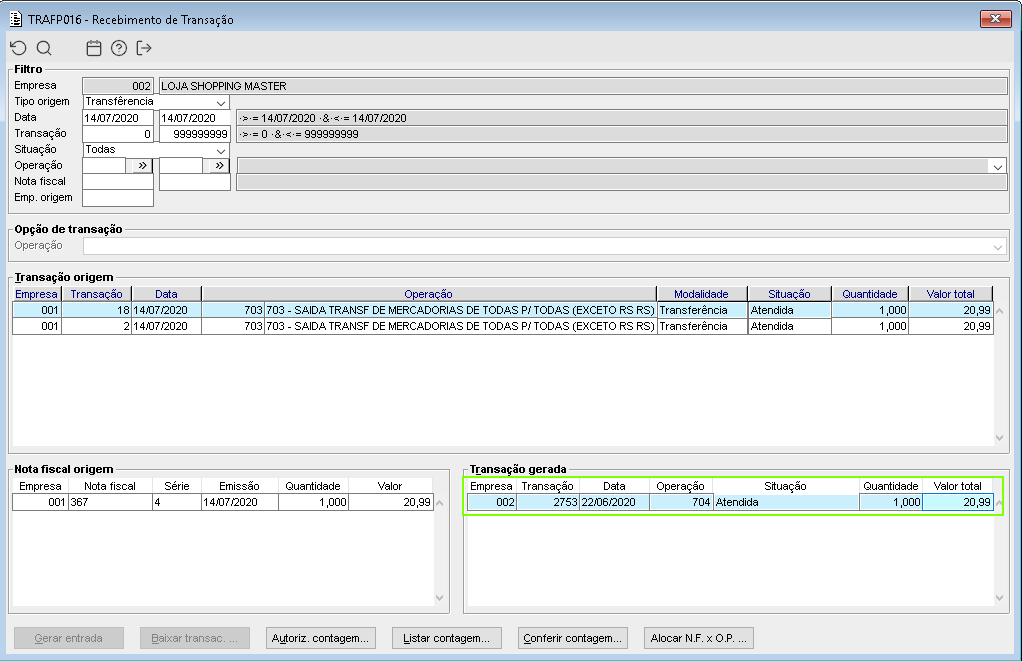Image resolution: width=1022 pixels, height=661 pixels.
Task: Click the Emp. origem input field
Action: [x=118, y=198]
